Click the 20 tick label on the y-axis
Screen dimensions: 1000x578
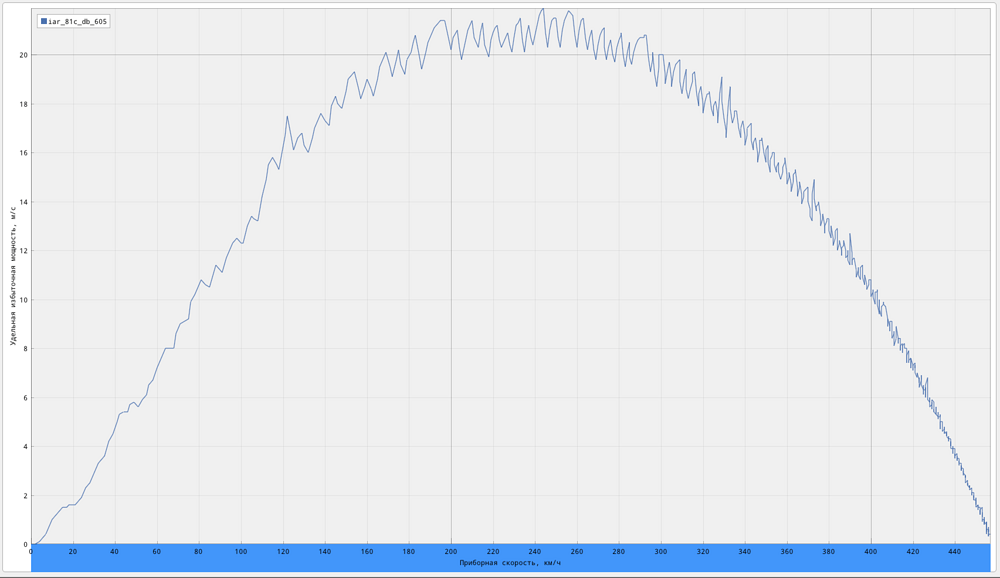(x=24, y=55)
